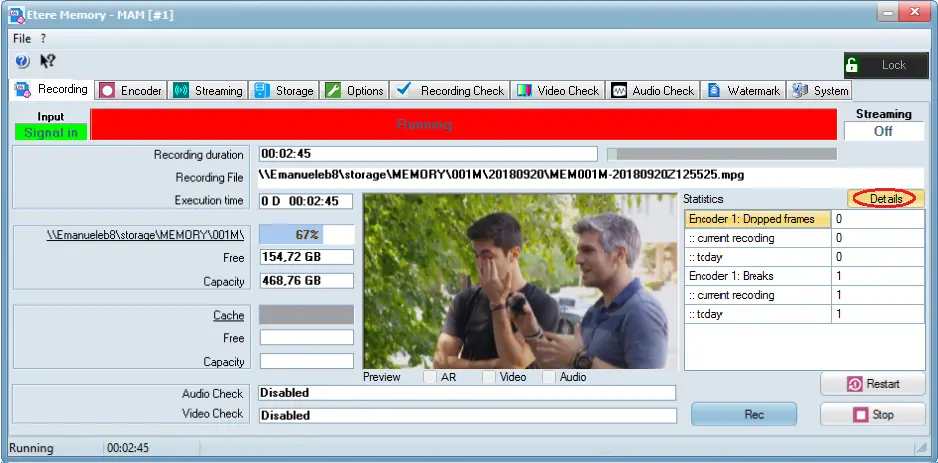The width and height of the screenshot is (938, 463).
Task: Open the Encoder tab
Action: pyautogui.click(x=131, y=91)
